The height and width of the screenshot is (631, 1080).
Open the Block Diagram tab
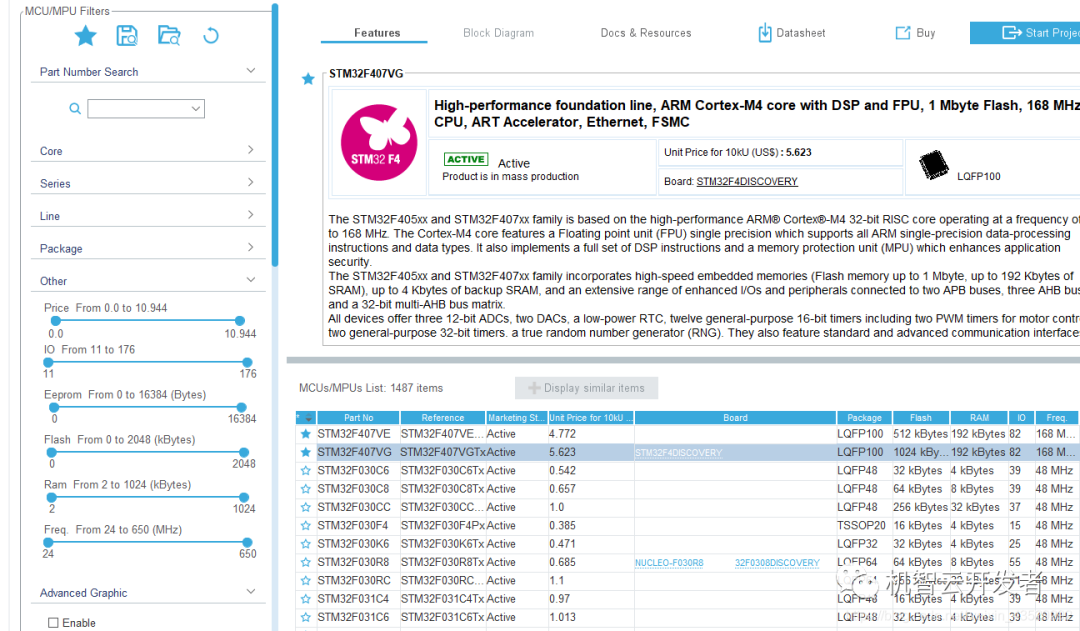498,32
